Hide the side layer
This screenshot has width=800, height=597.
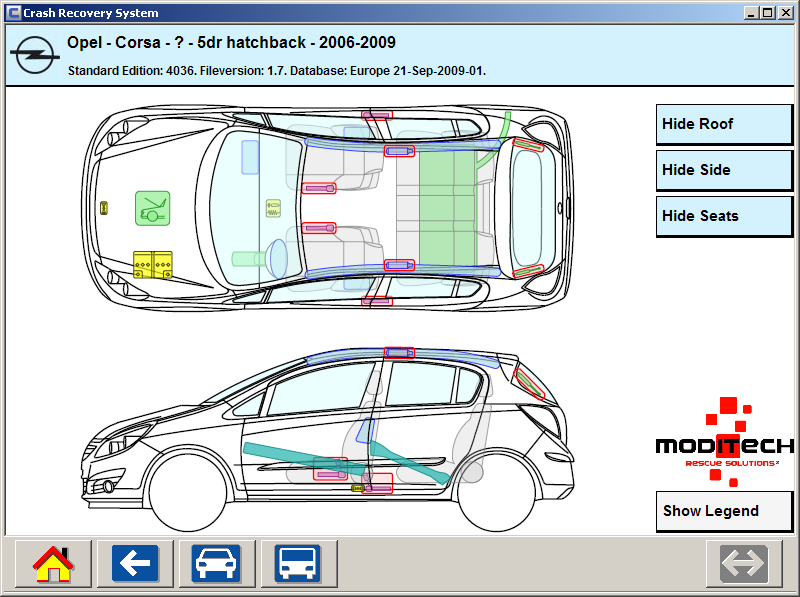[x=724, y=170]
